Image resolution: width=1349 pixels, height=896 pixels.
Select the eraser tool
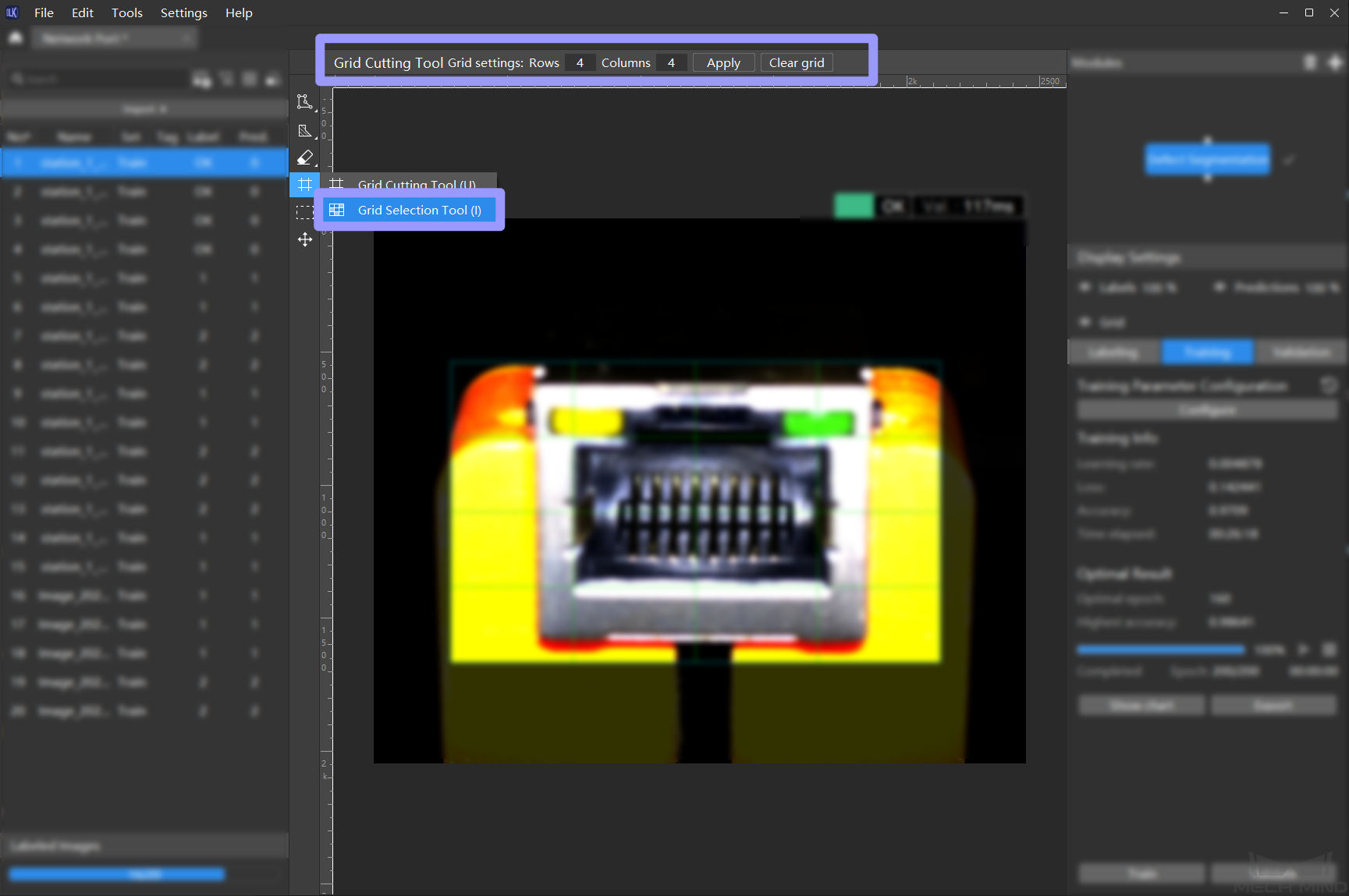(304, 158)
